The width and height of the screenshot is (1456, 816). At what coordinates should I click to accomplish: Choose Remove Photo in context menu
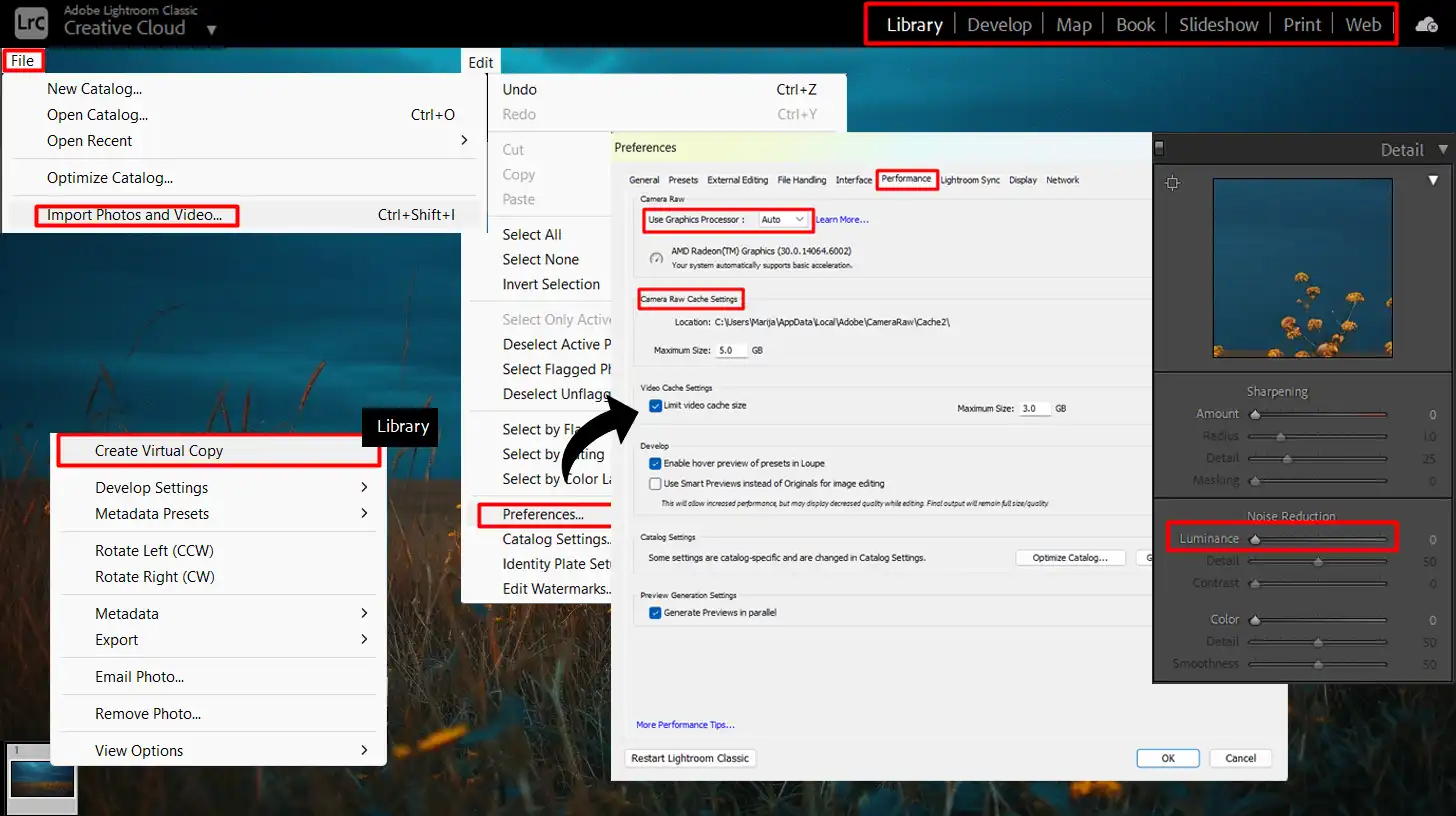[x=148, y=714]
